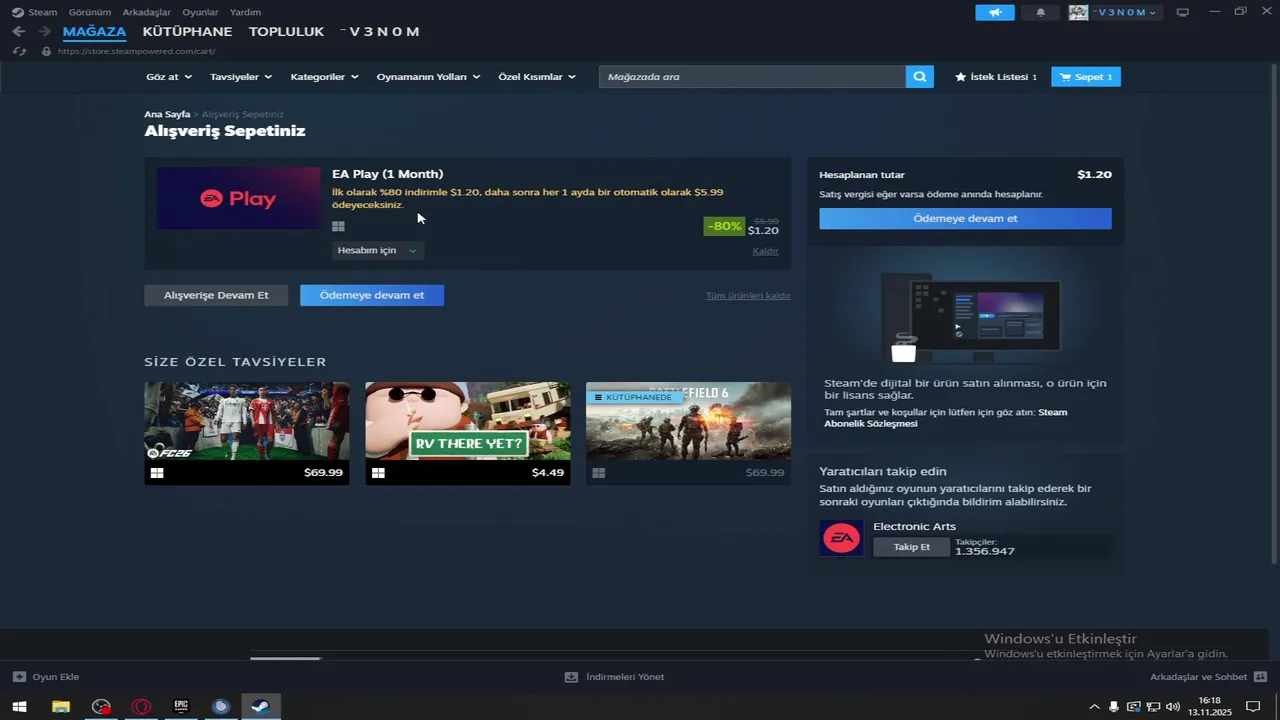Switch to the MAĞAZA tab
Image resolution: width=1280 pixels, height=720 pixels.
pyautogui.click(x=94, y=32)
